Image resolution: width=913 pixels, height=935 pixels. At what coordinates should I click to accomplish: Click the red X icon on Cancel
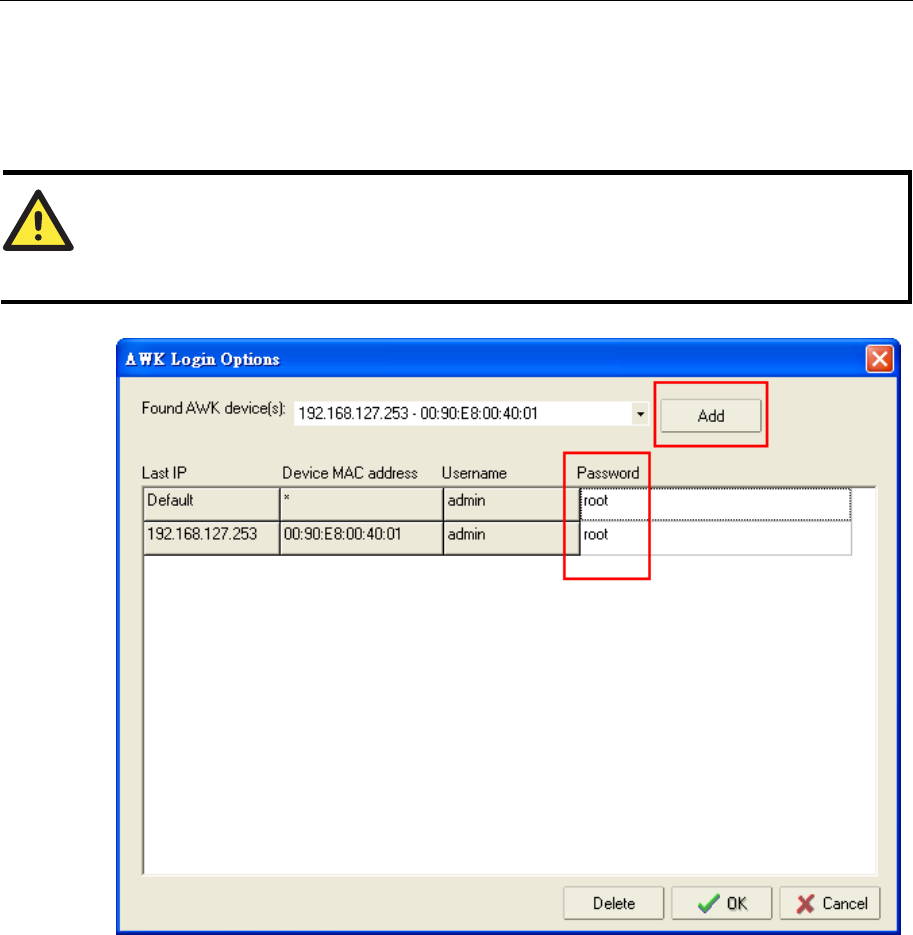pyautogui.click(x=806, y=904)
